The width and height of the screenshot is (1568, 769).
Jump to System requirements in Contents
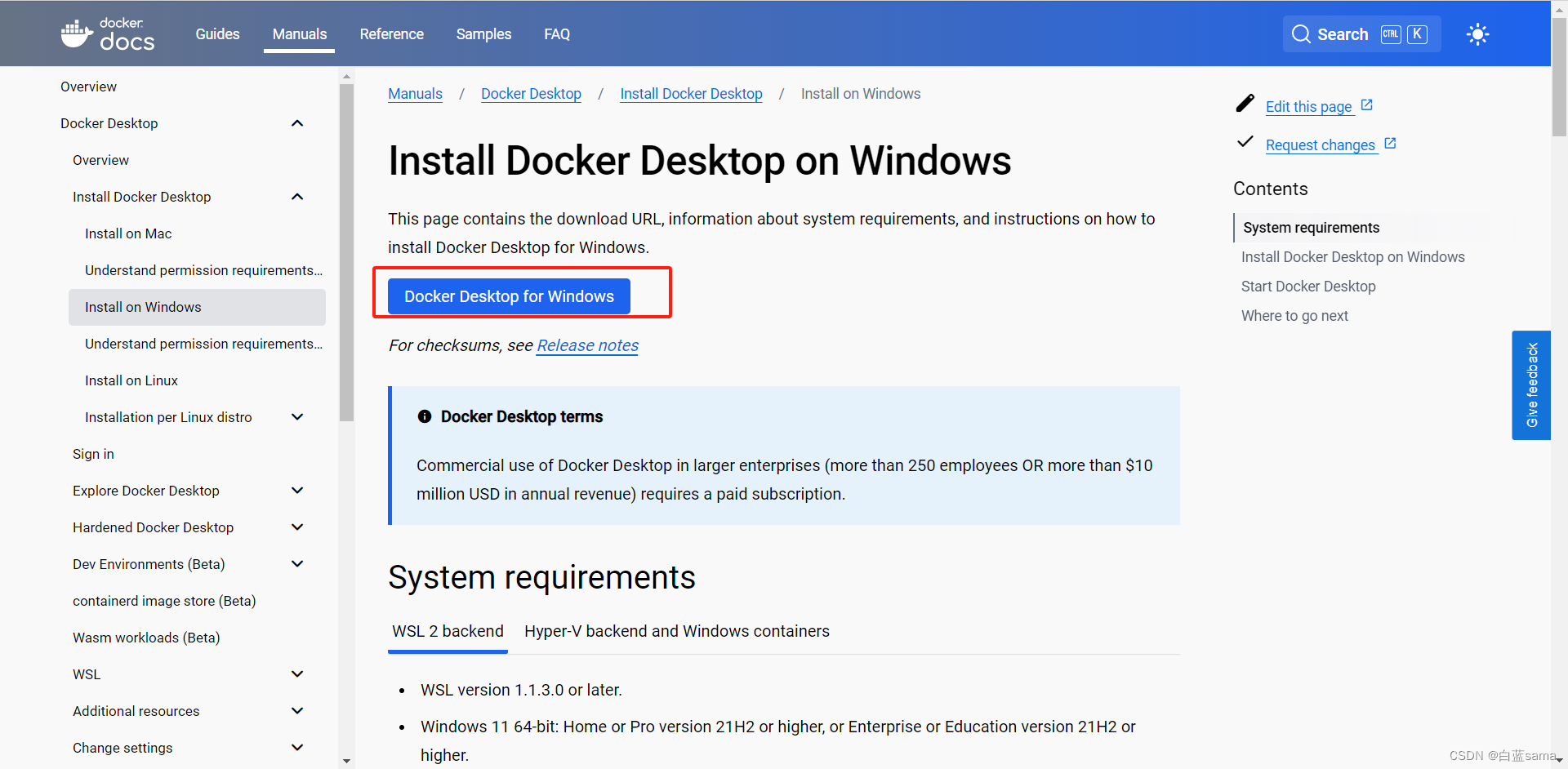click(1311, 228)
